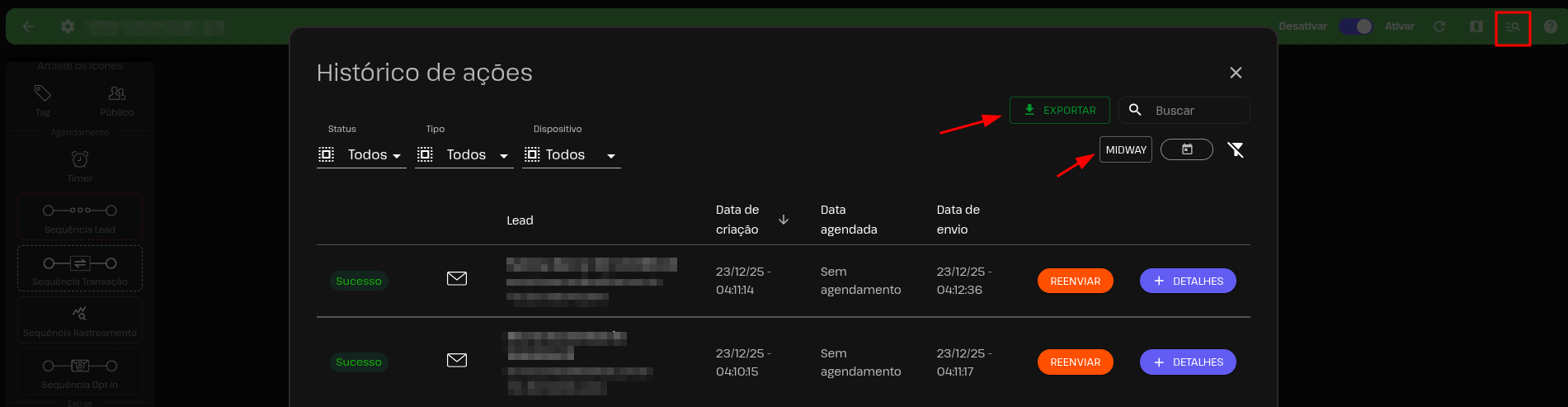Close the Histórico de ações dialog

pyautogui.click(x=1235, y=73)
